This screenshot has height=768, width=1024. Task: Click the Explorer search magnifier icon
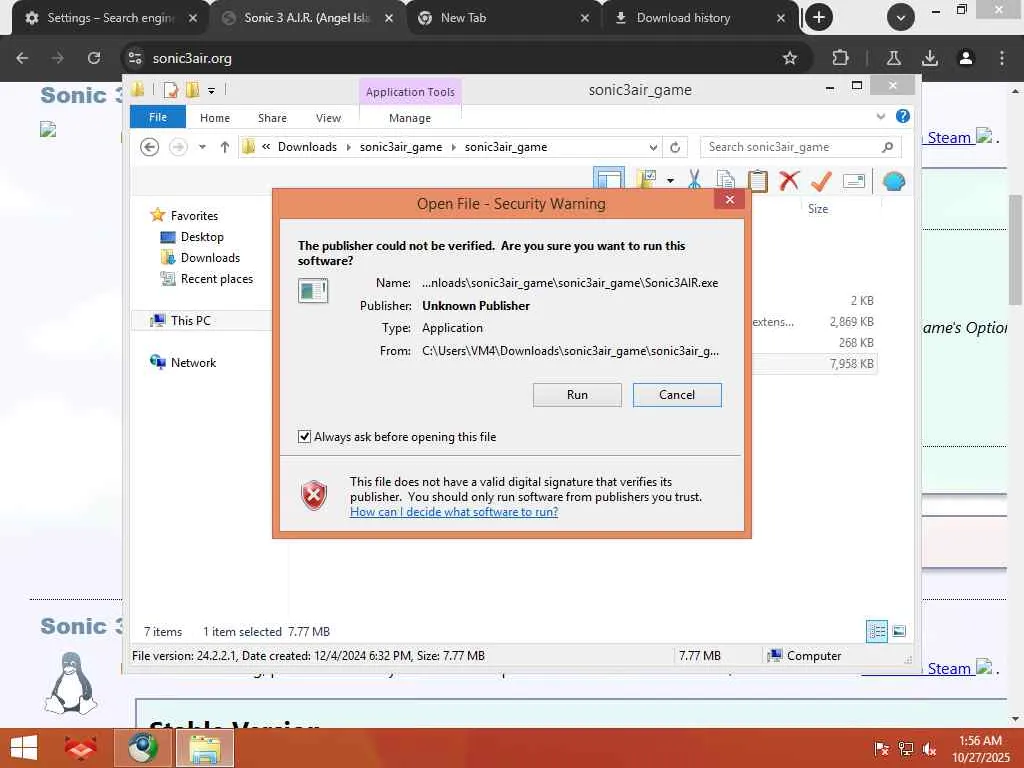coord(887,147)
